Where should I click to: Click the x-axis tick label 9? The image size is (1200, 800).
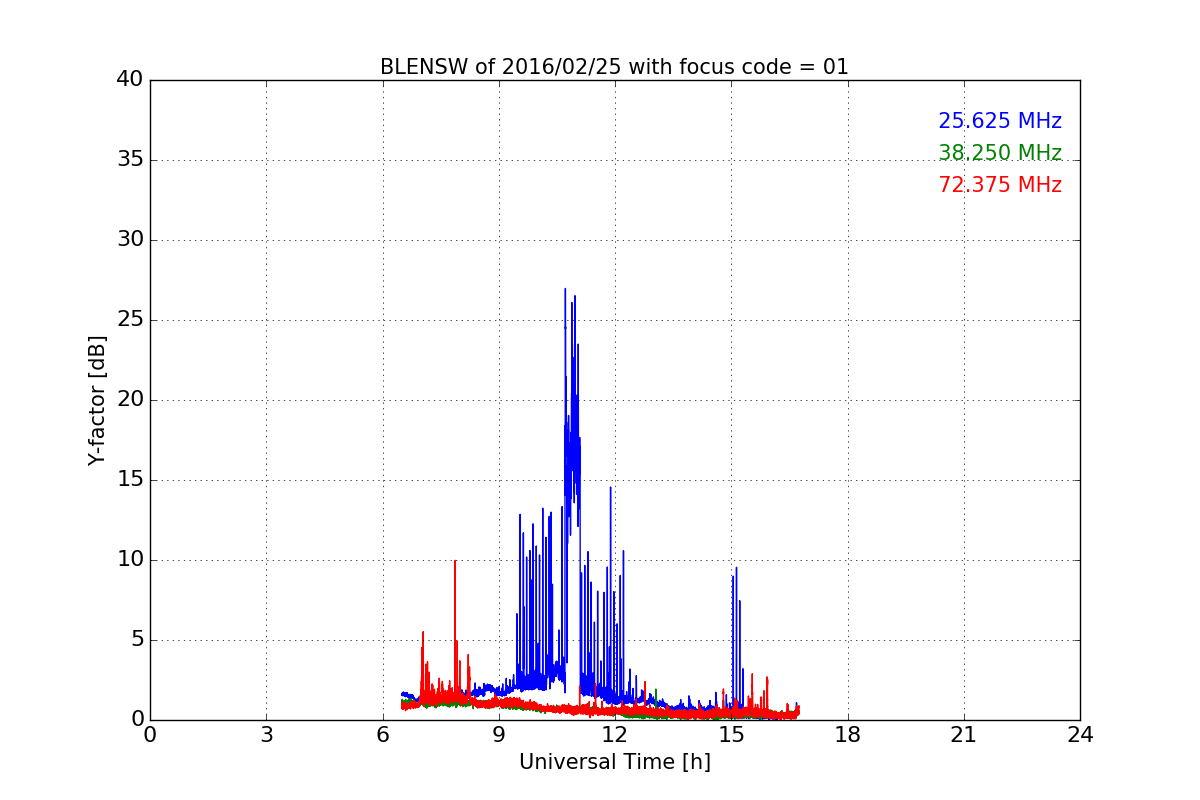[499, 734]
